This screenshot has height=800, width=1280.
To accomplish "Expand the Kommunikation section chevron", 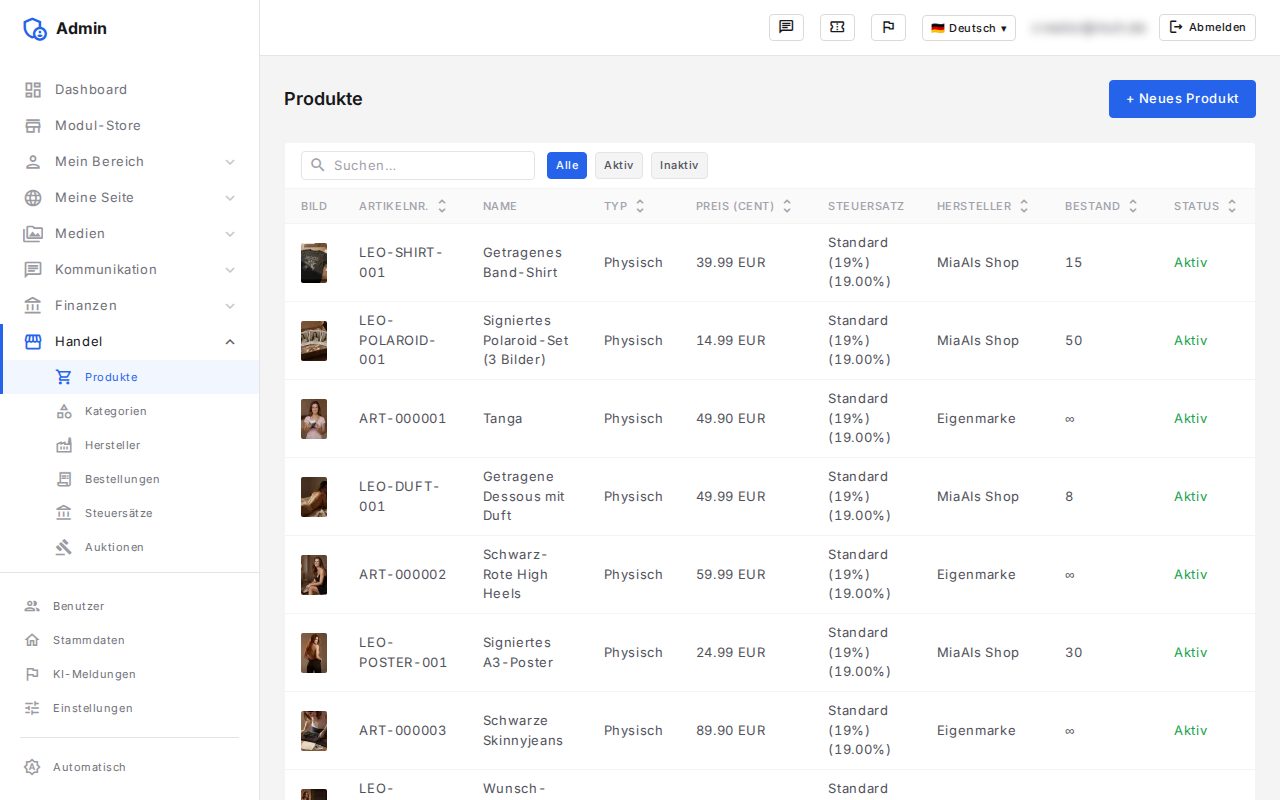I will 230,270.
